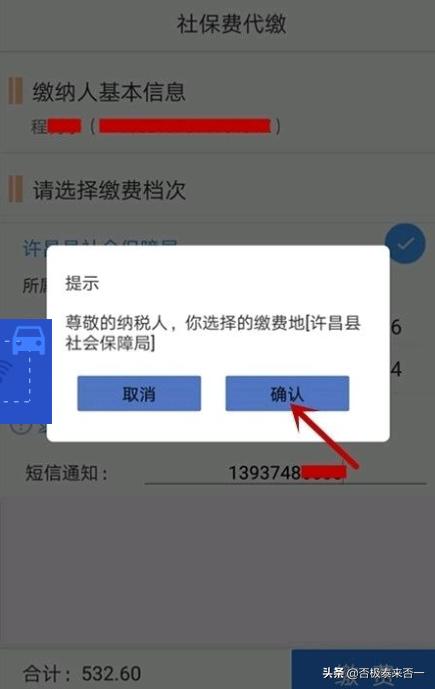The image size is (435, 689).
Task: Click the 取消 cancel button
Action: pyautogui.click(x=139, y=393)
